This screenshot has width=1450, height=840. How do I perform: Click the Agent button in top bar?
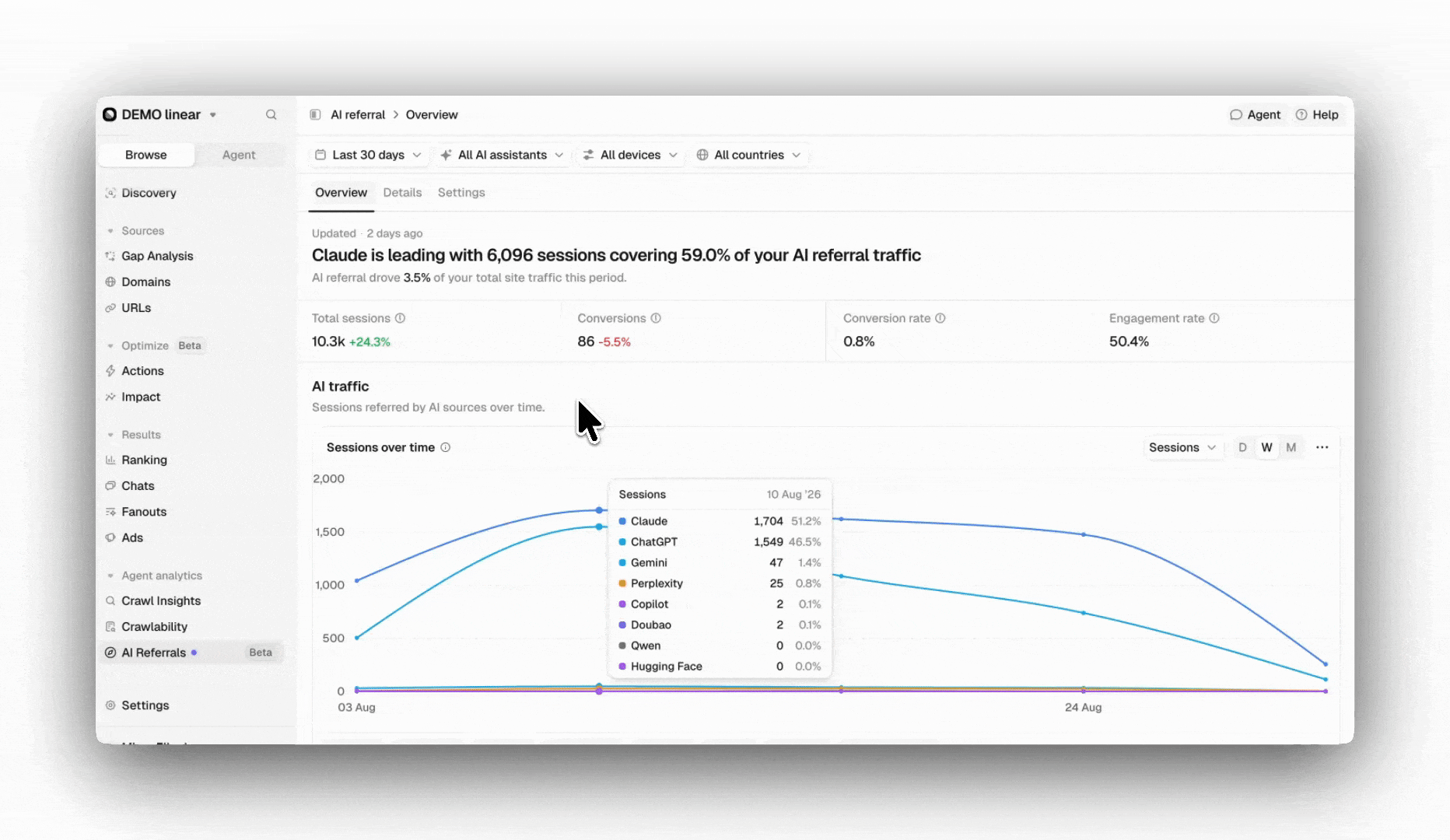[1255, 115]
